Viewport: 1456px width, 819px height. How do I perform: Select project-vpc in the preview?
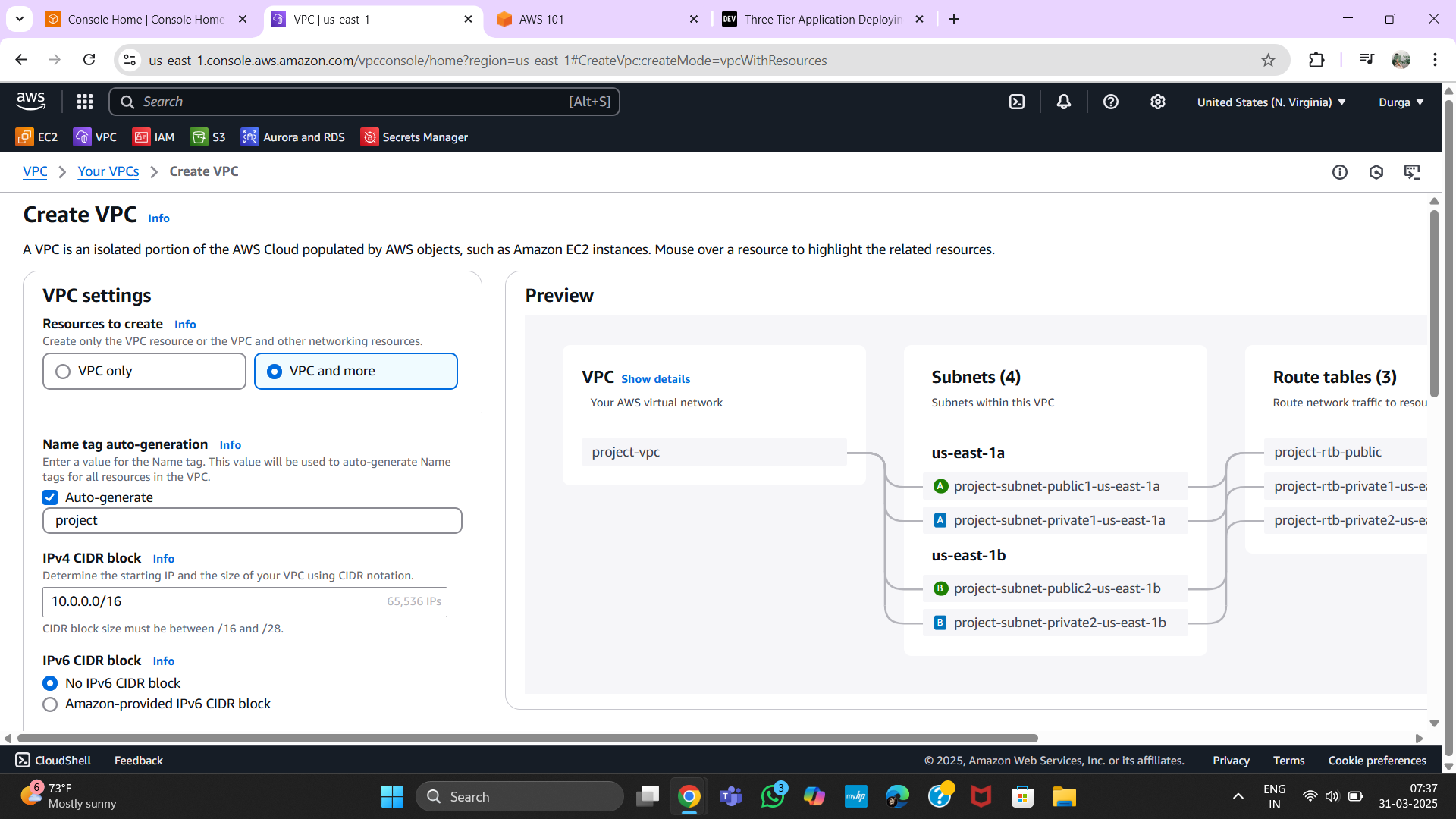click(714, 452)
